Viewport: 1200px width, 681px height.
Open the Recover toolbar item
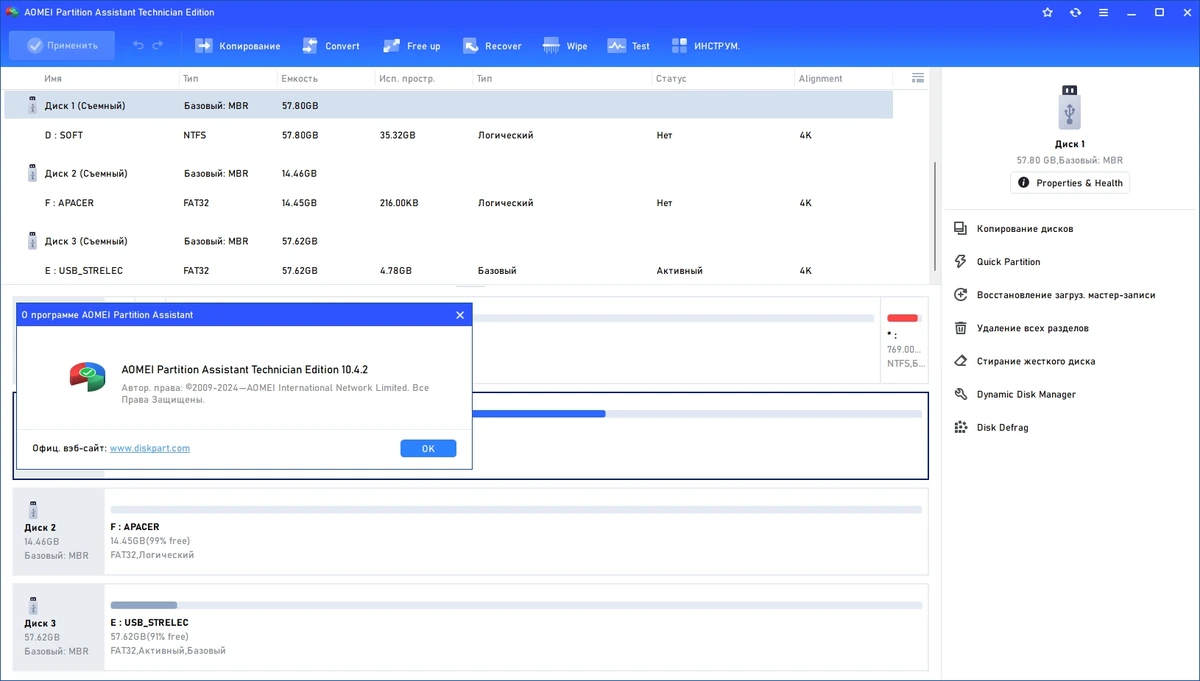coord(491,46)
